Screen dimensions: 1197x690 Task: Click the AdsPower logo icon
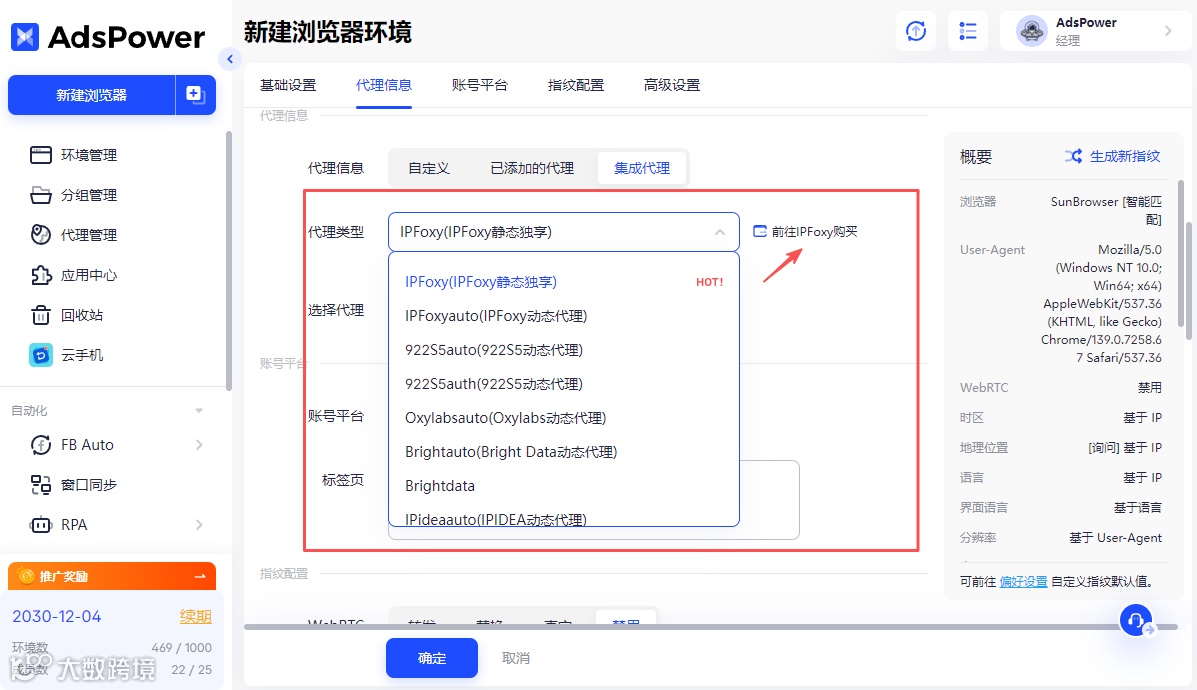[24, 37]
